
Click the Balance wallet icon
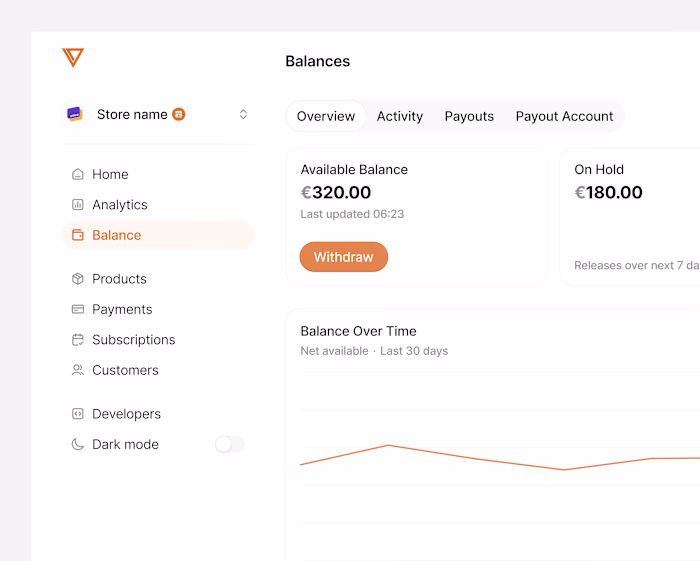click(x=78, y=235)
